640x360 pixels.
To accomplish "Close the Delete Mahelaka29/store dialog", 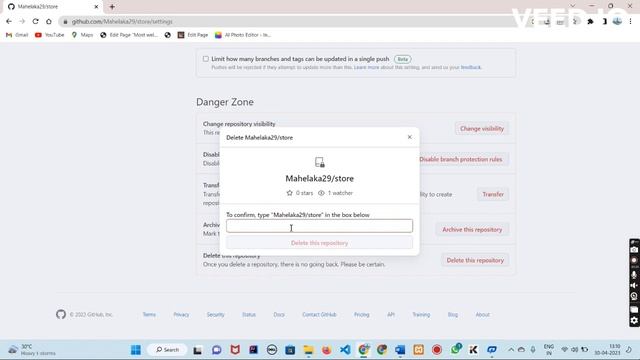I will click(409, 137).
